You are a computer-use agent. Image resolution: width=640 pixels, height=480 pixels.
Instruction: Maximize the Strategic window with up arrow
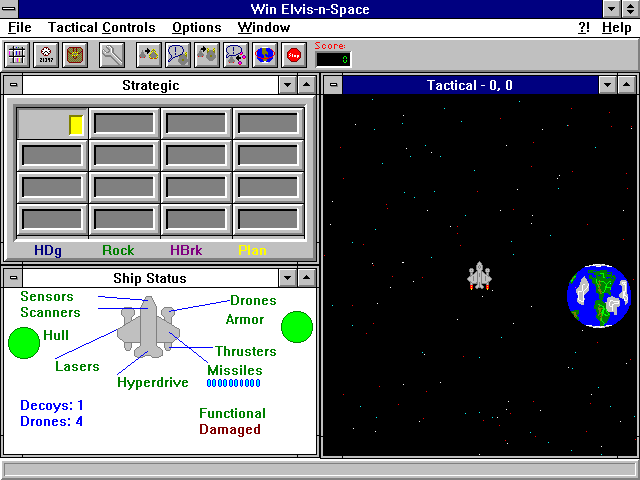coord(307,85)
